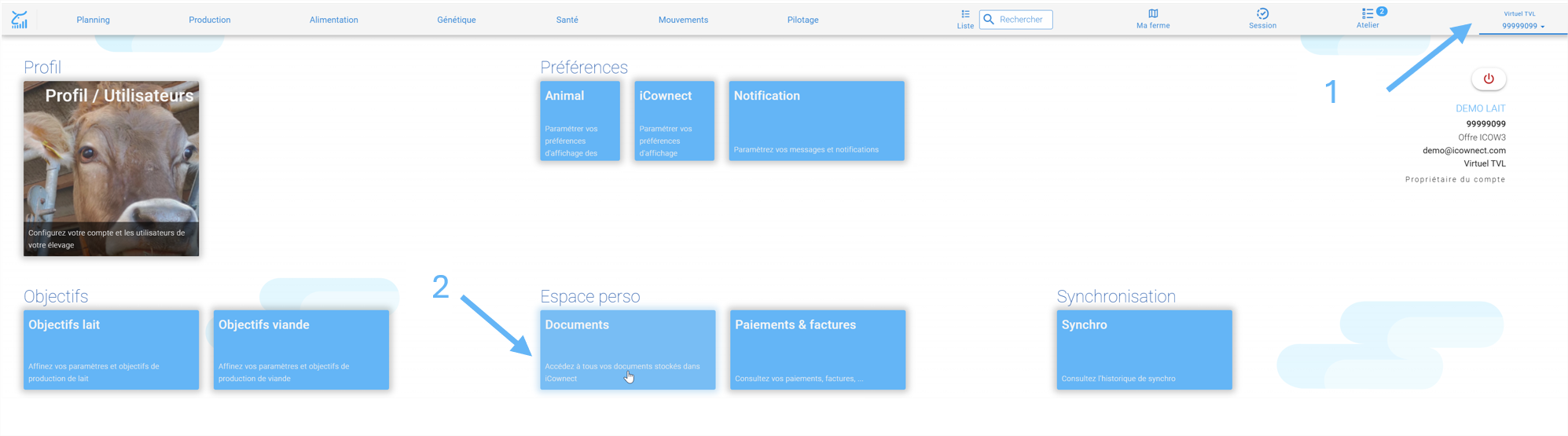Screen dimensions: 1568x436
Task: Open the Notification preferences tile
Action: pyautogui.click(x=817, y=121)
